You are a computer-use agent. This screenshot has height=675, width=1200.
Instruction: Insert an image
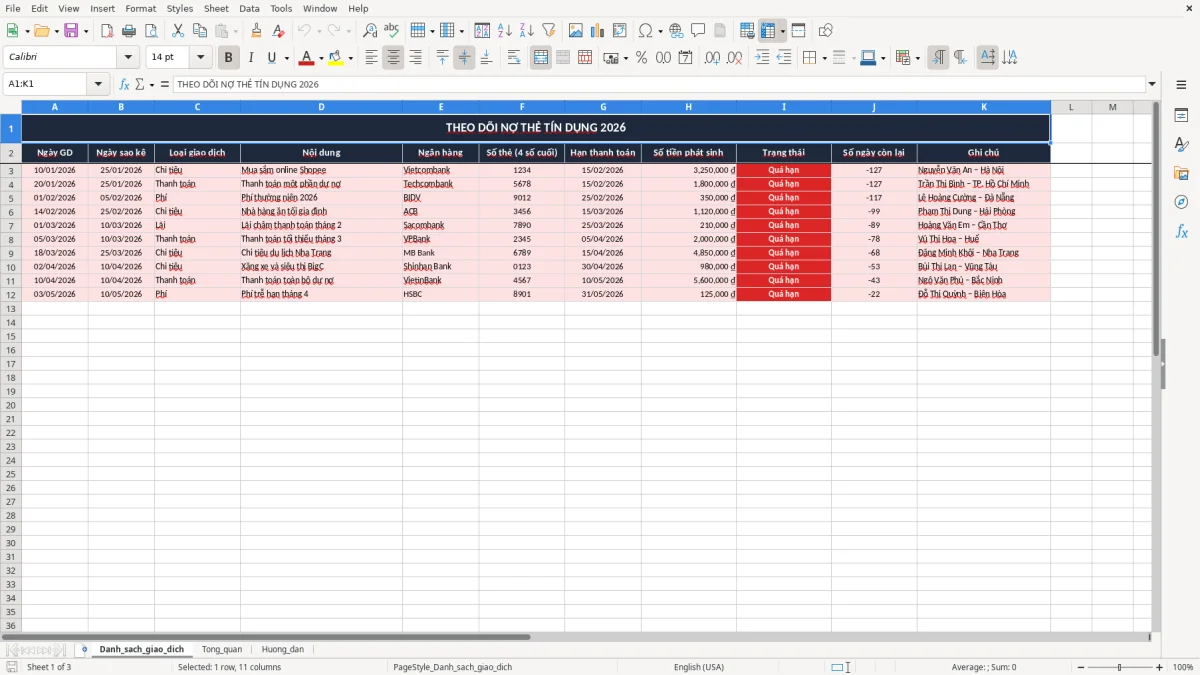pos(576,31)
